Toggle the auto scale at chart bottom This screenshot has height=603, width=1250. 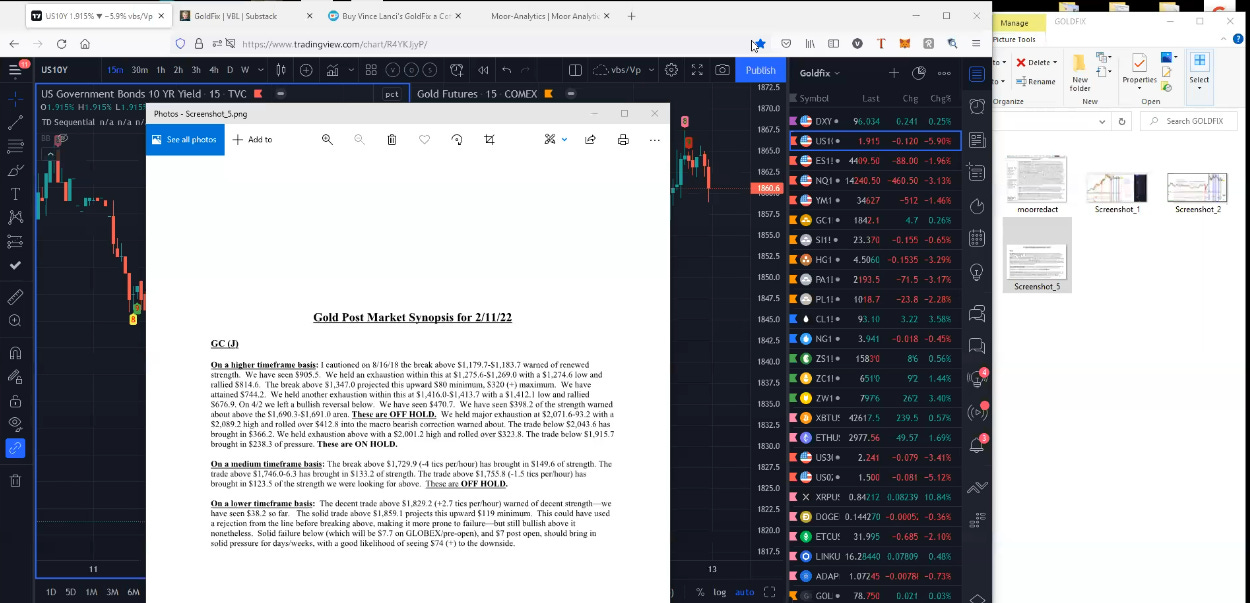click(745, 592)
